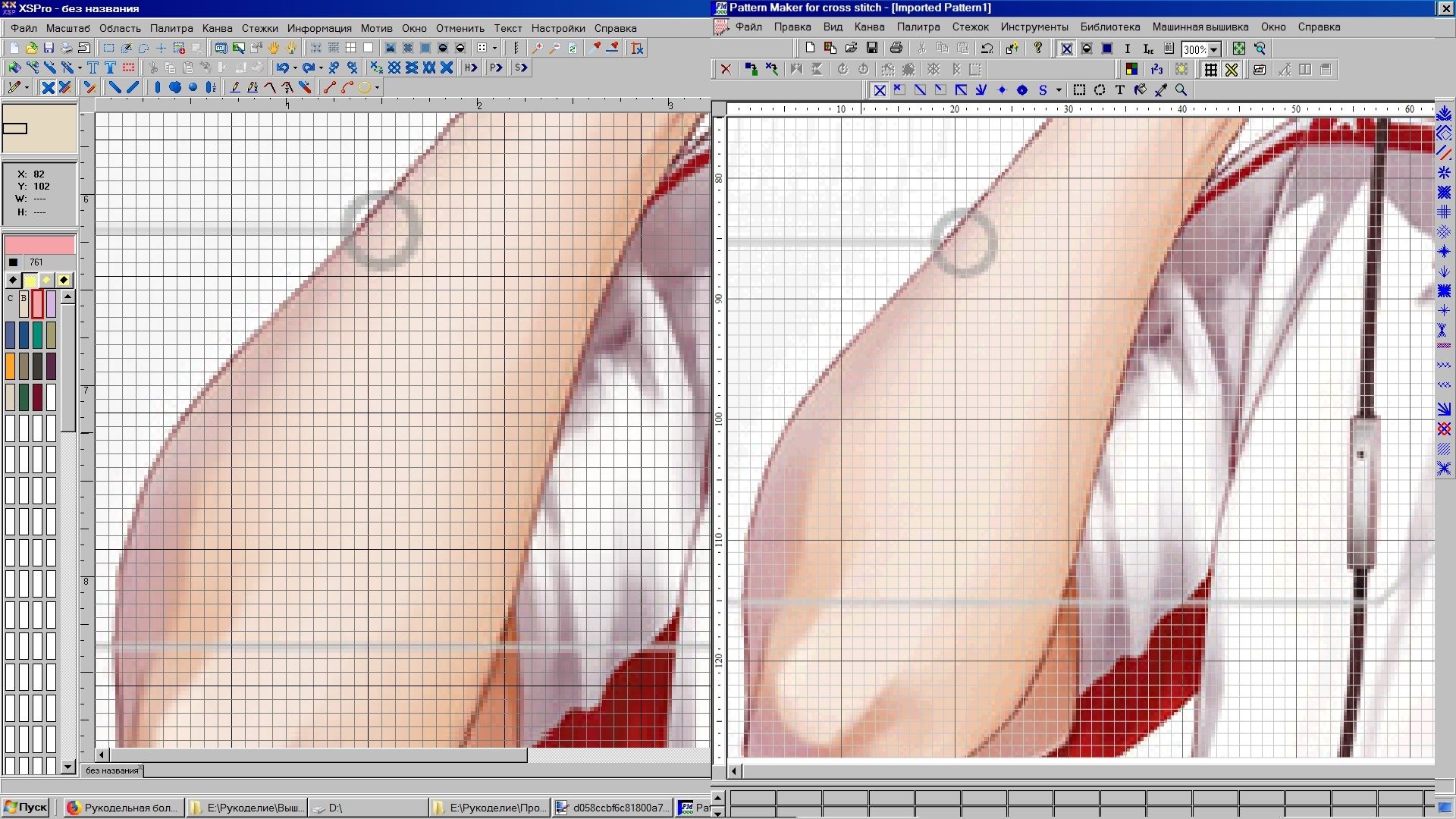Toggle grid display button in Pattern Maker
The height and width of the screenshot is (819, 1456).
coord(1211,70)
